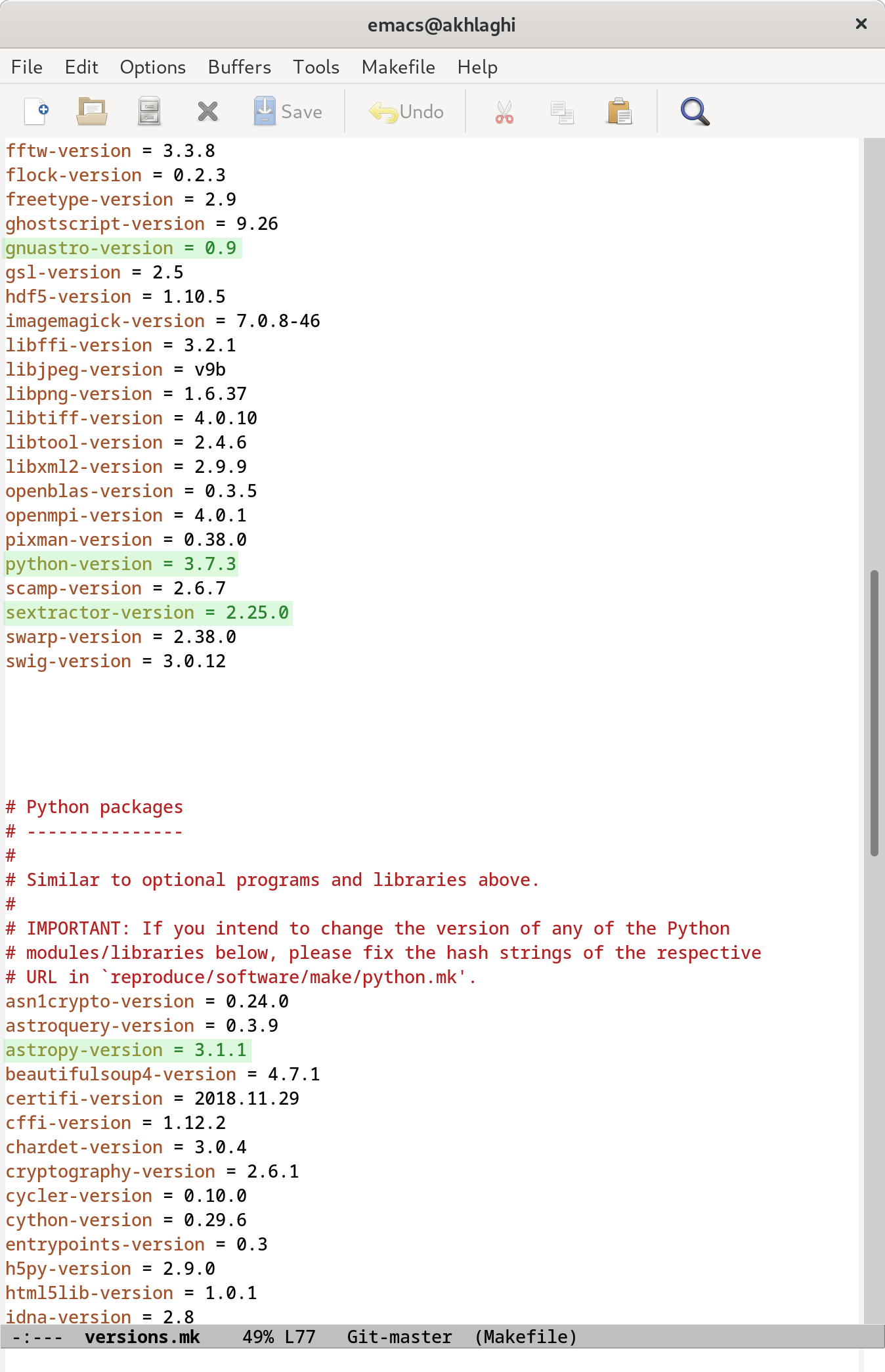Screen dimensions: 885x1372
Task: Search with the magnifying glass icon
Action: pyautogui.click(x=695, y=112)
